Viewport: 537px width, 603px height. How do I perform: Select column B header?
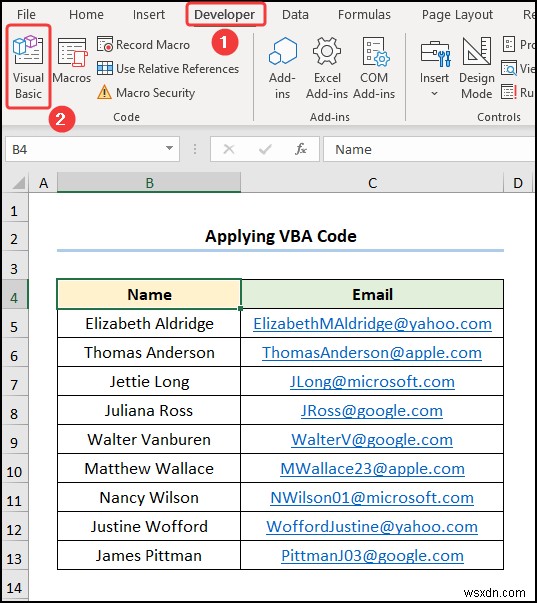tap(149, 183)
